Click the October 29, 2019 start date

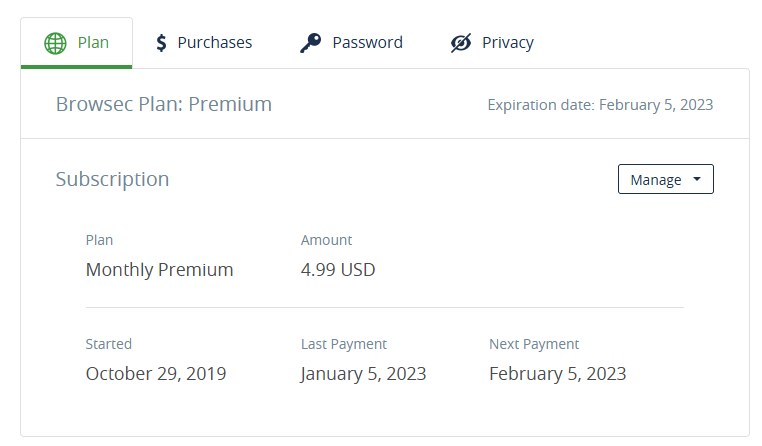(156, 374)
